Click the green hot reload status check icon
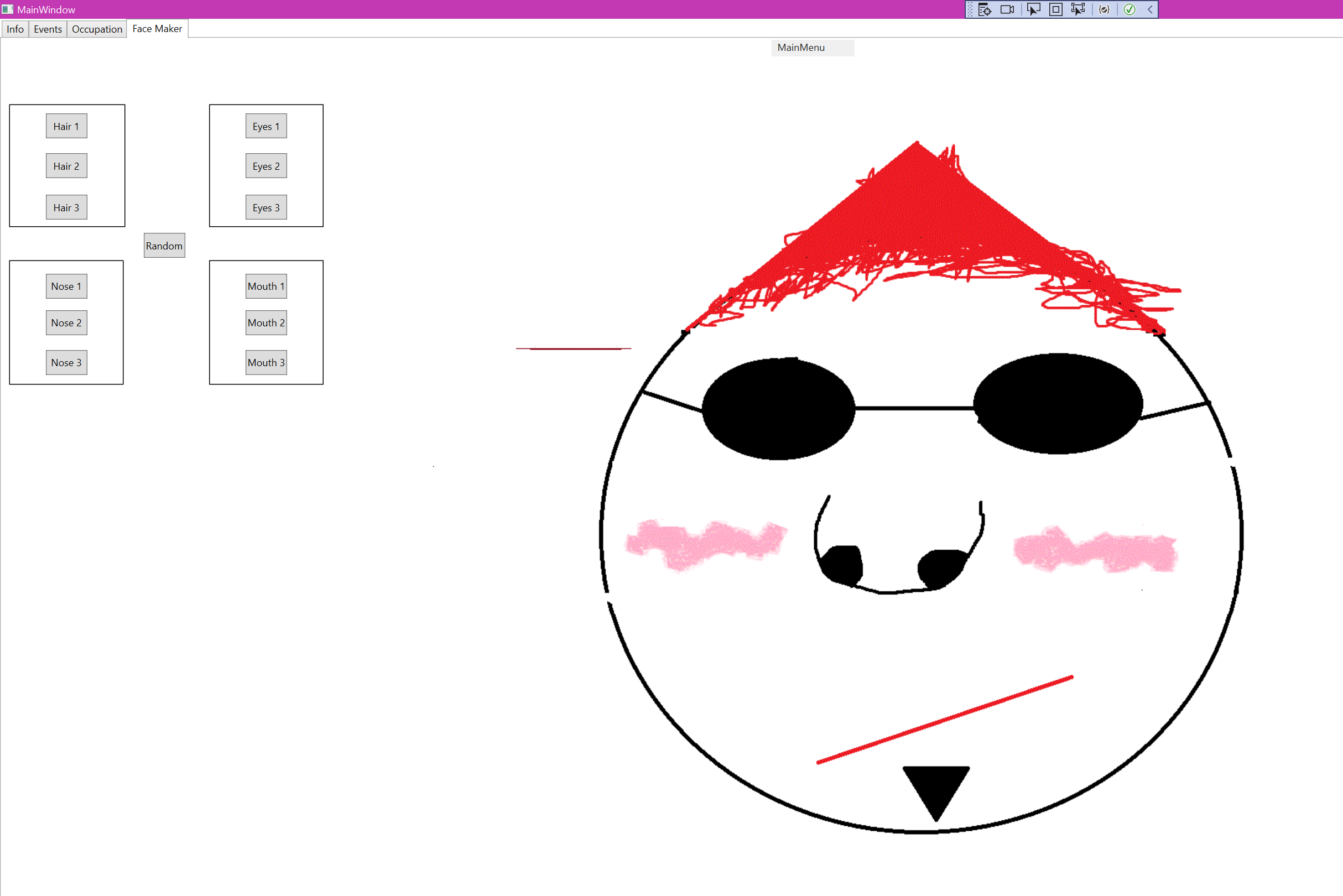 (1130, 10)
